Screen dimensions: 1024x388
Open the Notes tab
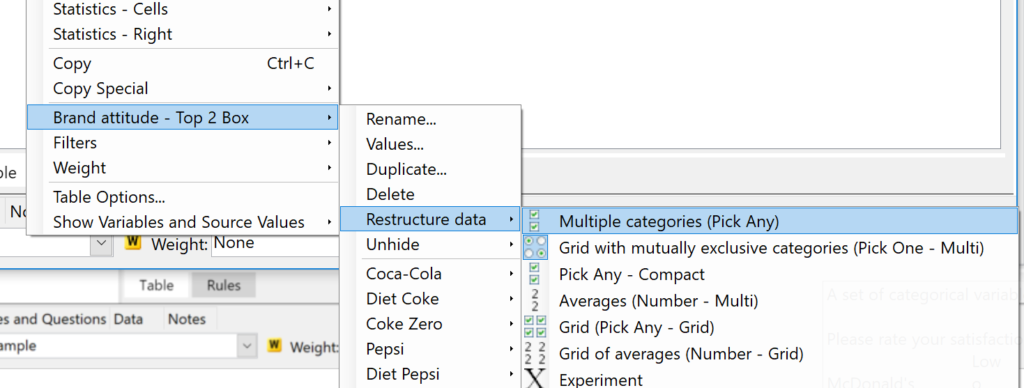(187, 319)
